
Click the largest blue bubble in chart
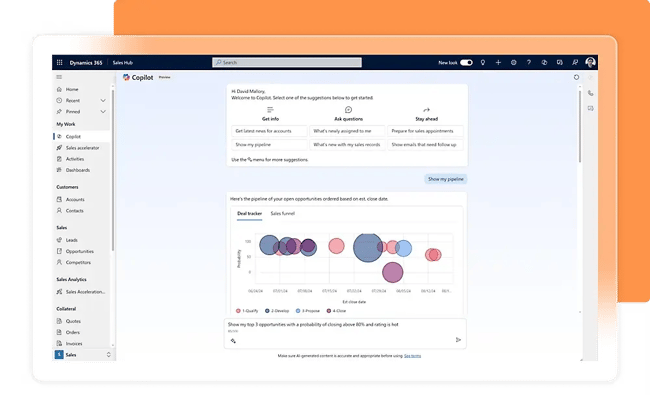pyautogui.click(x=368, y=247)
